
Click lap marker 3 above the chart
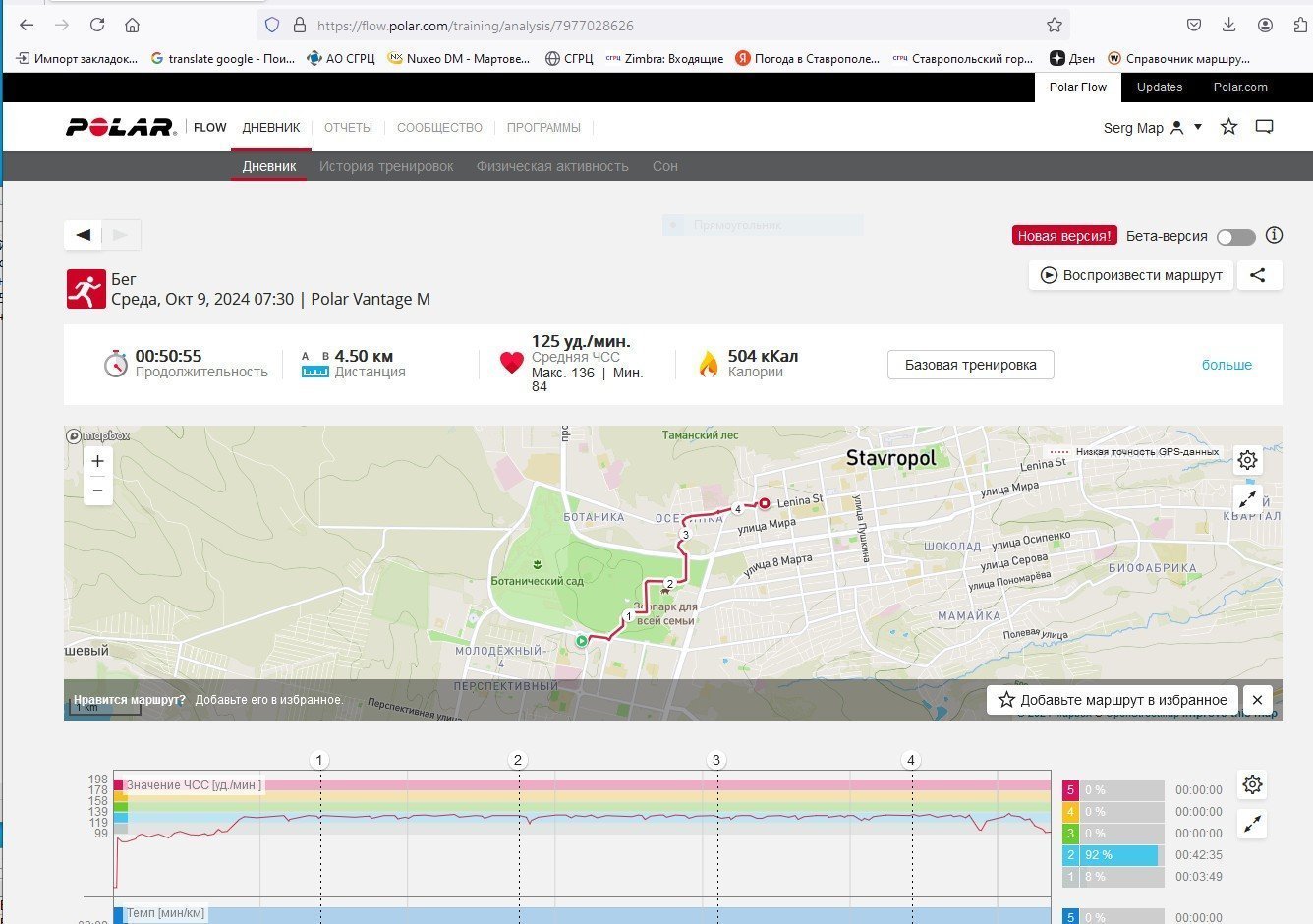point(716,760)
